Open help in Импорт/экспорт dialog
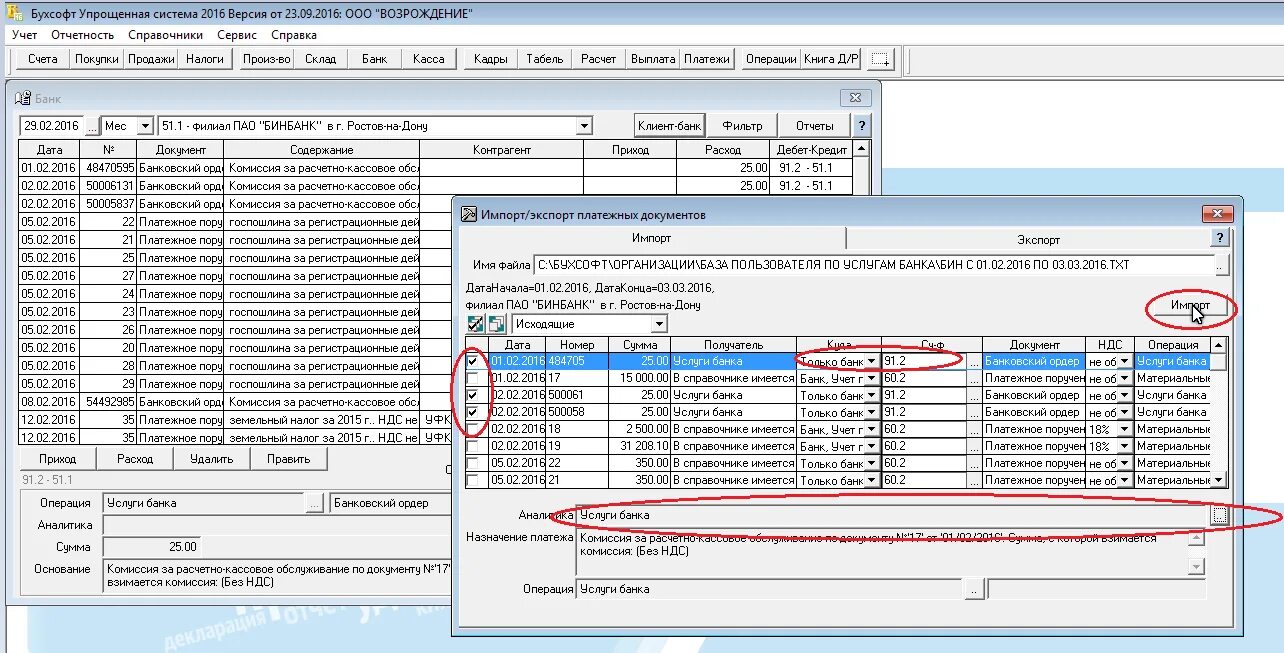This screenshot has width=1284, height=653. click(1219, 238)
